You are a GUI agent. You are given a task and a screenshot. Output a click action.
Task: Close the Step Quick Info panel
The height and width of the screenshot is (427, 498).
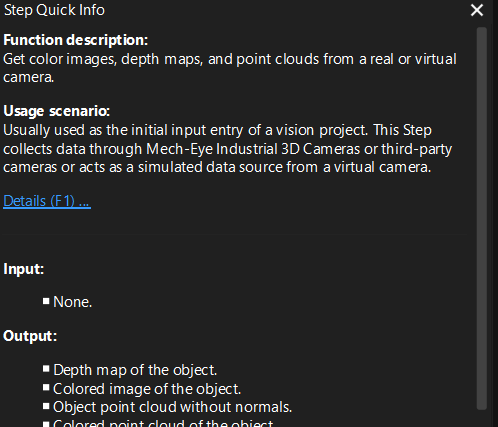(x=477, y=10)
